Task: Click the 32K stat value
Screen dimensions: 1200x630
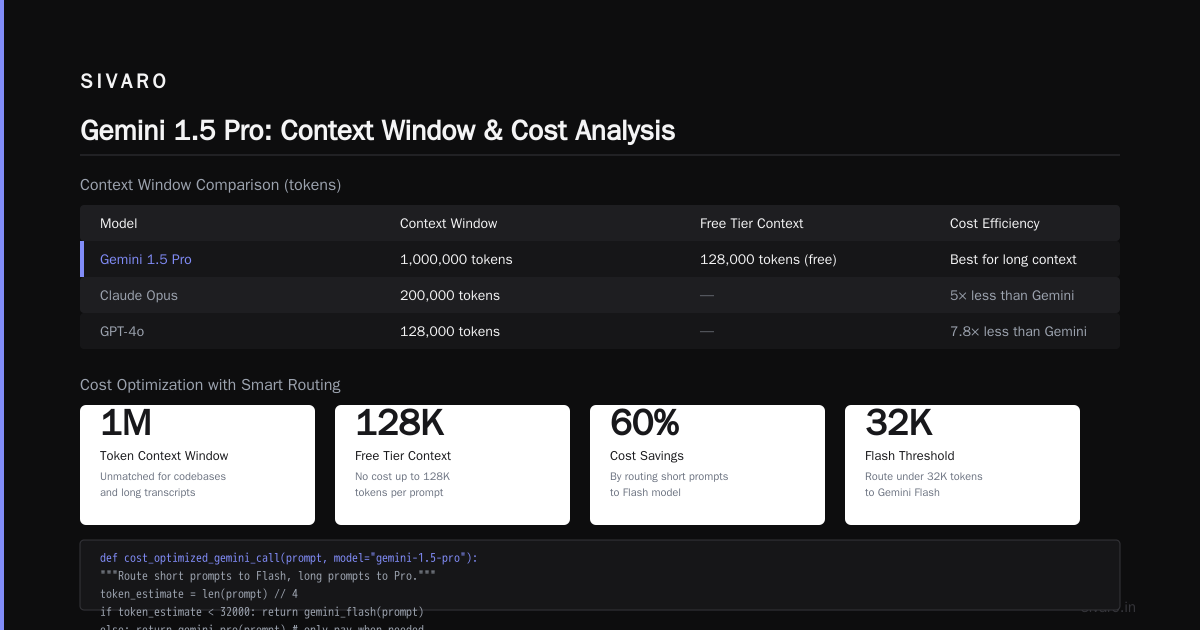Action: (899, 423)
